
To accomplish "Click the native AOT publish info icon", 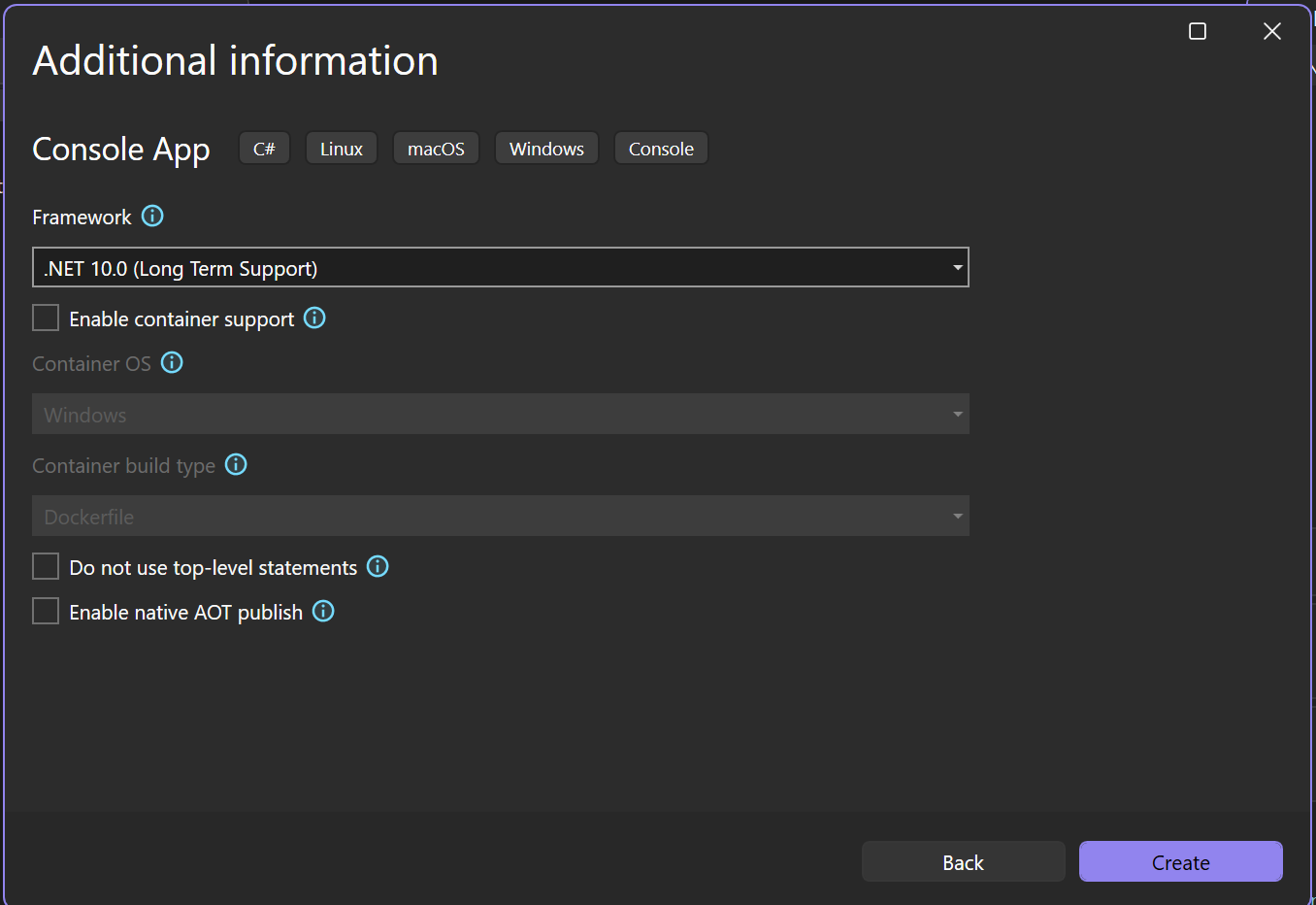I will pyautogui.click(x=322, y=611).
